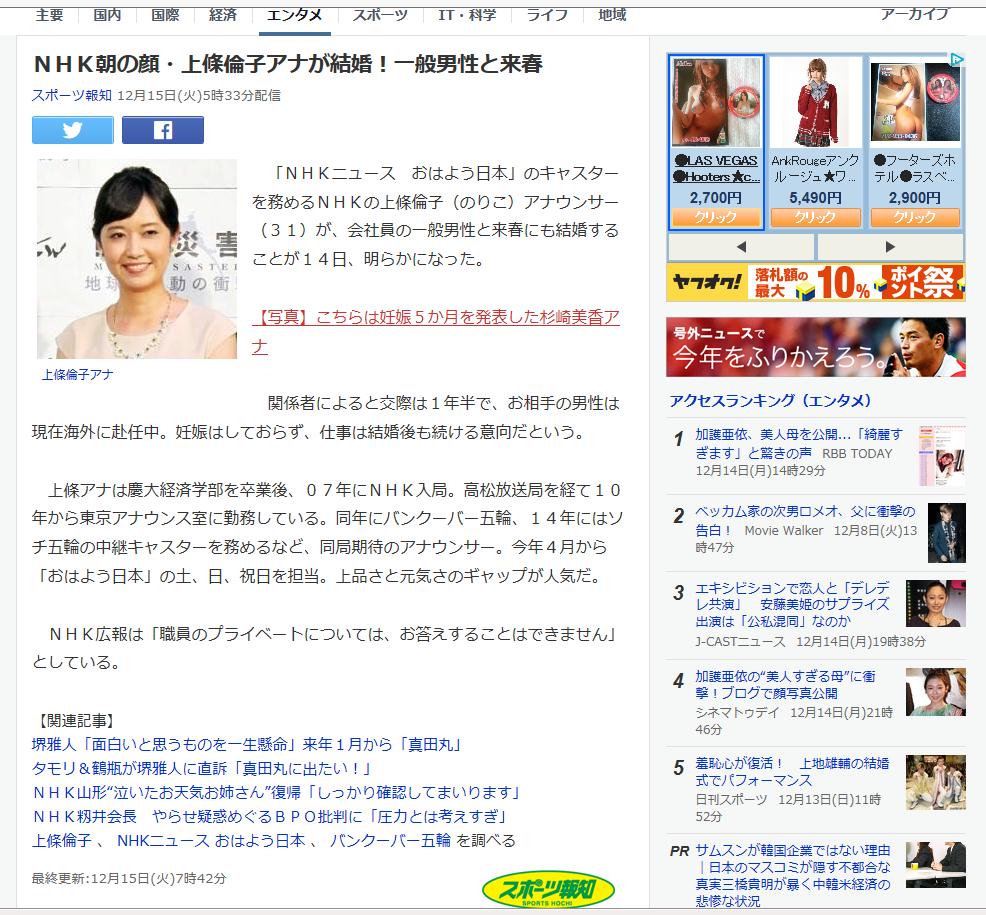Select the エンタメ tab
The width and height of the screenshot is (986, 915).
coord(294,15)
